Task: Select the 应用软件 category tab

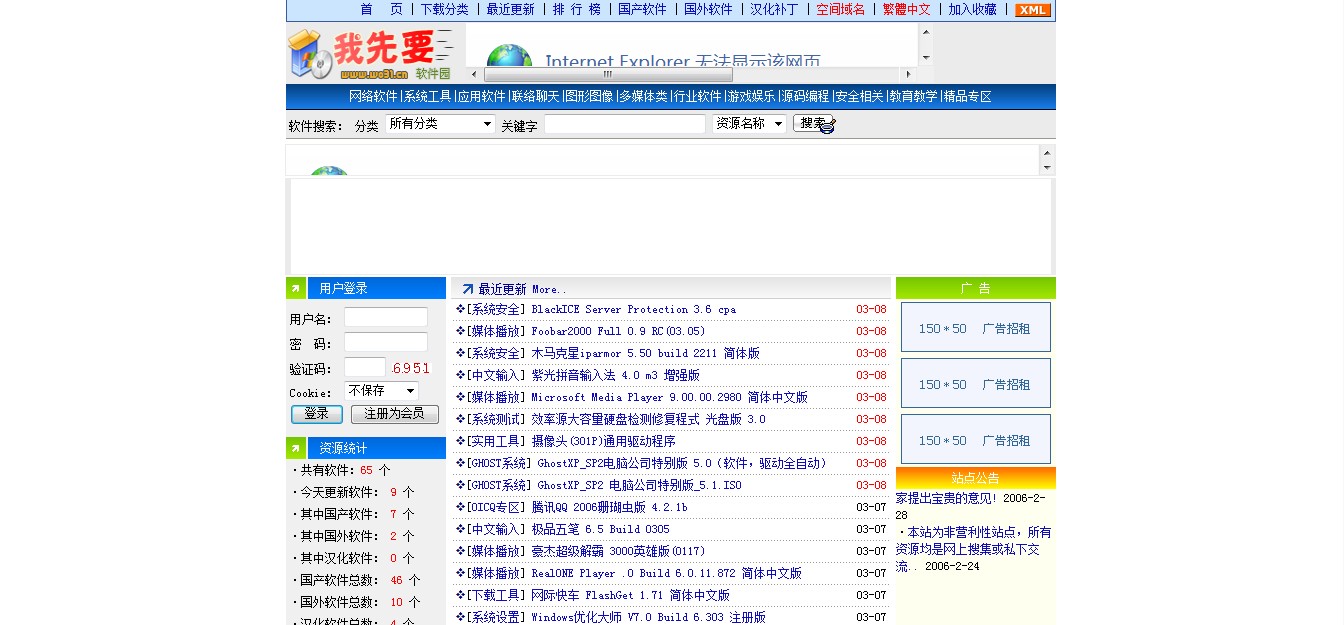Action: [481, 97]
